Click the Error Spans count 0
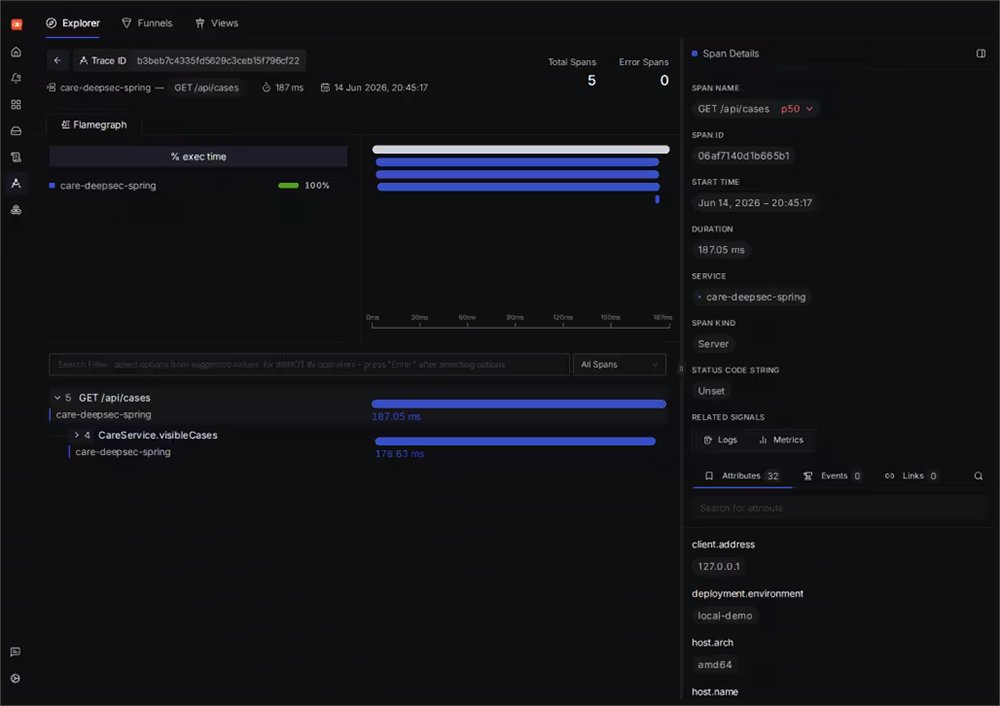The height and width of the screenshot is (706, 1000). (x=664, y=80)
